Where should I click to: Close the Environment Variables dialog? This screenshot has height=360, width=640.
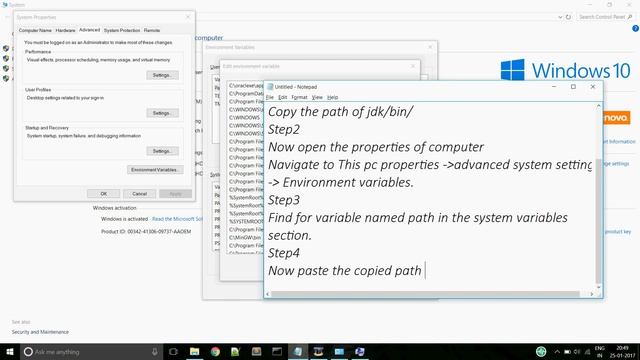tap(430, 47)
